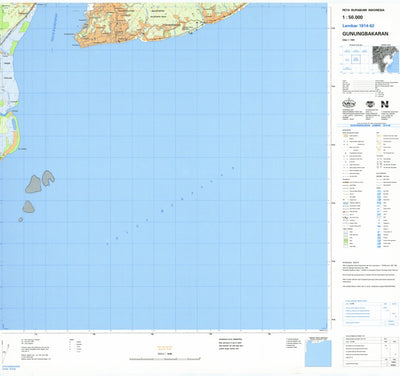This screenshot has width=400, height=376.
Task: Click the 'PETA RUPABUMI INDONESIA' heading
Action: point(363,10)
